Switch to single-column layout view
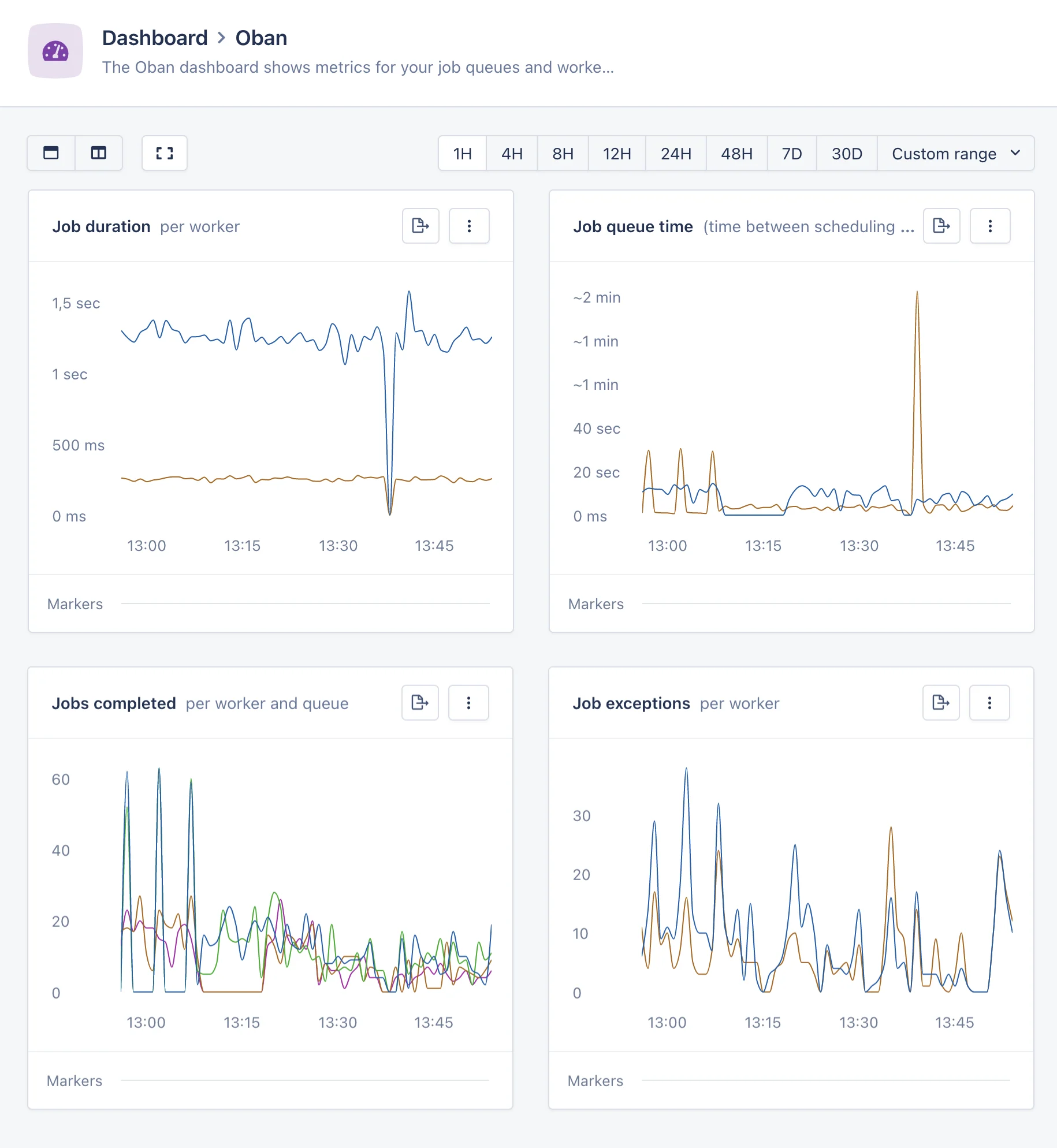This screenshot has width=1057, height=1148. [x=51, y=153]
